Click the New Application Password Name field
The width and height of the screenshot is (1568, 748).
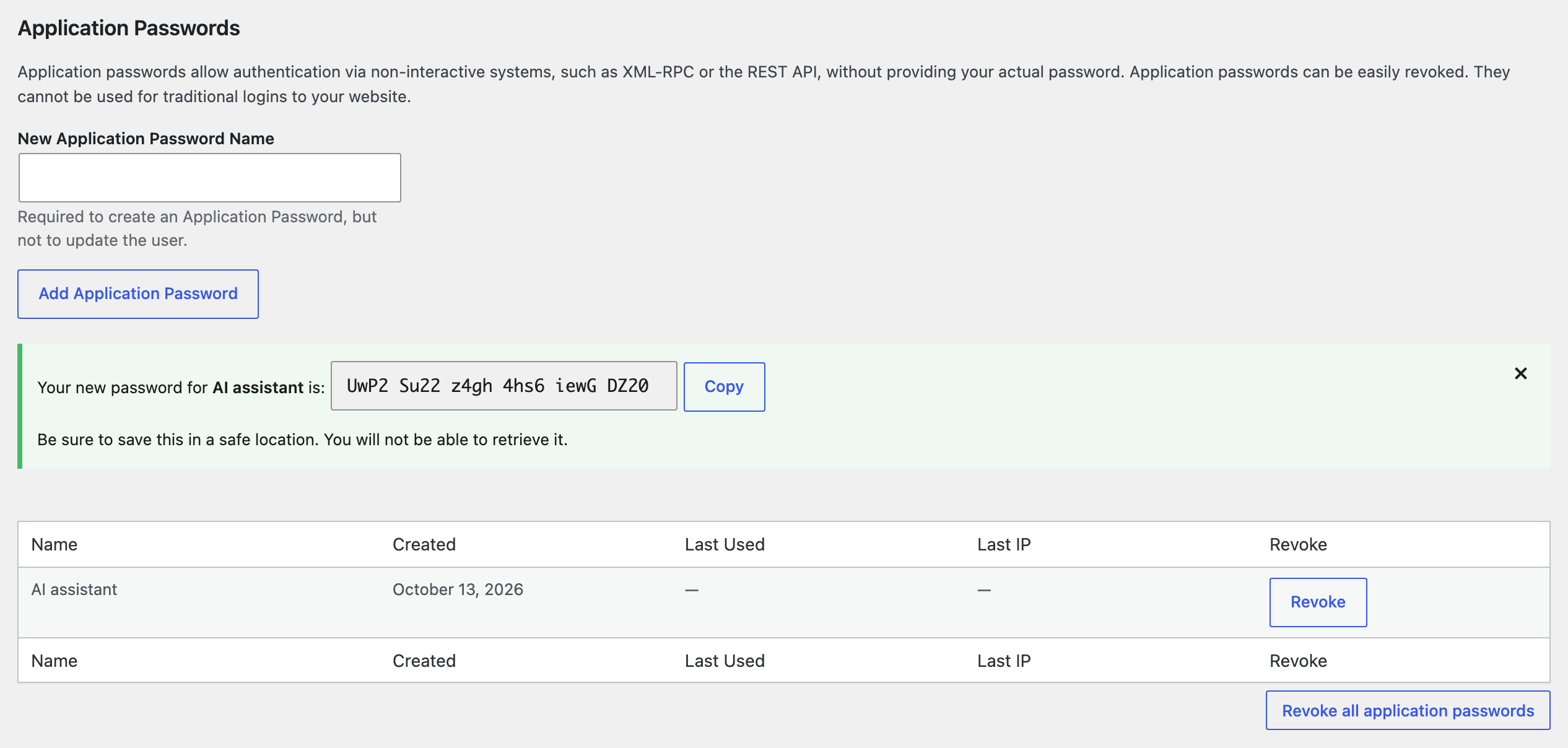[x=210, y=178]
